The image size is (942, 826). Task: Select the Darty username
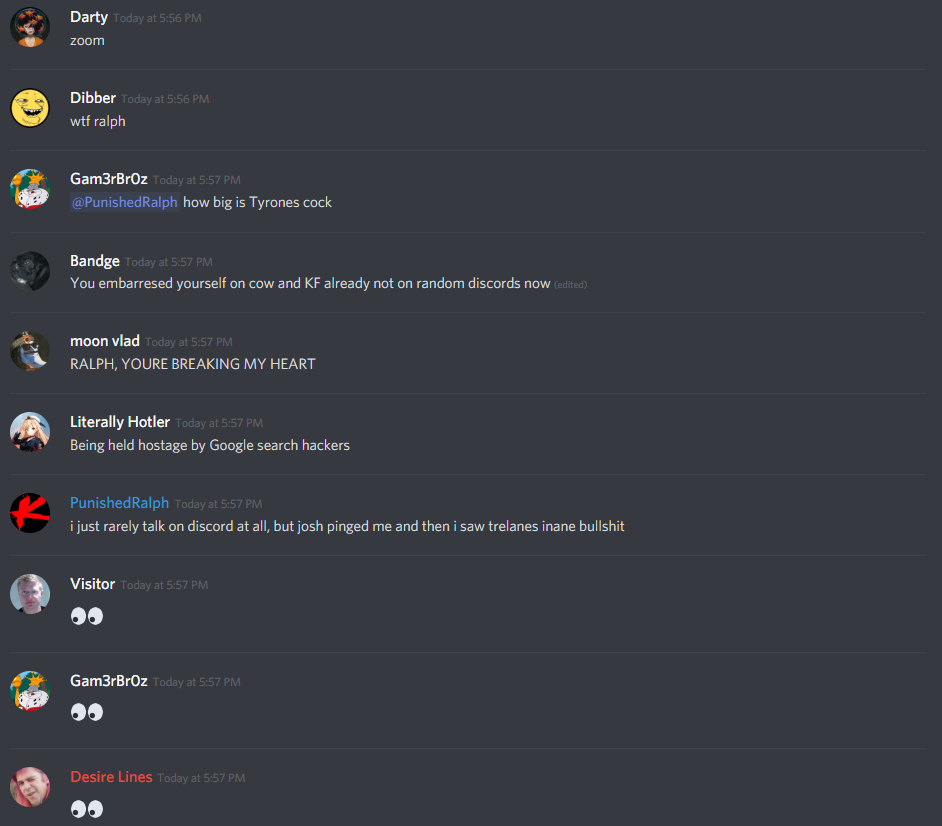click(89, 17)
